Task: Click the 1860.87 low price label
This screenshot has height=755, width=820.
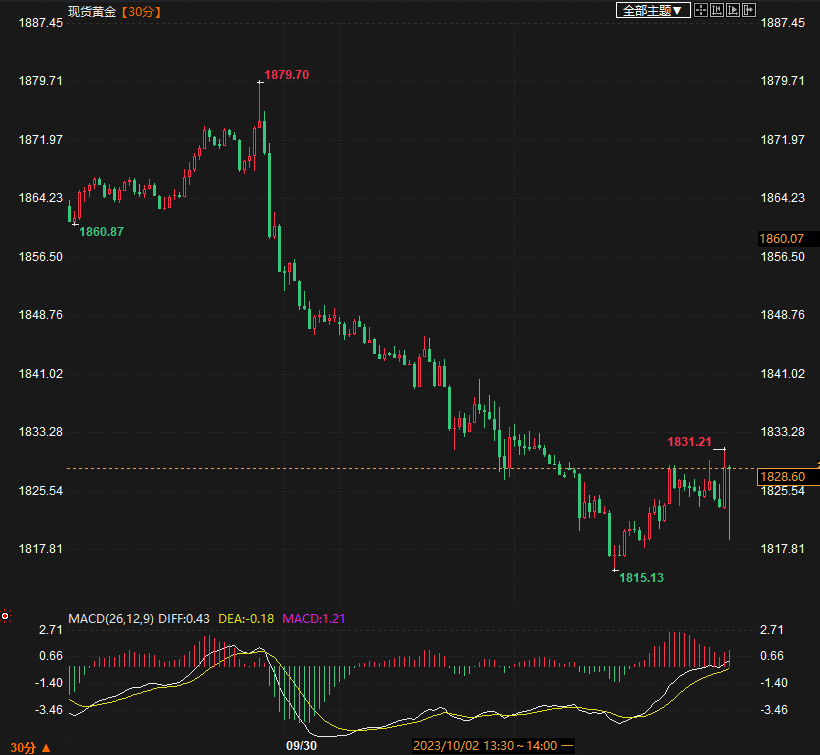Action: [x=101, y=232]
